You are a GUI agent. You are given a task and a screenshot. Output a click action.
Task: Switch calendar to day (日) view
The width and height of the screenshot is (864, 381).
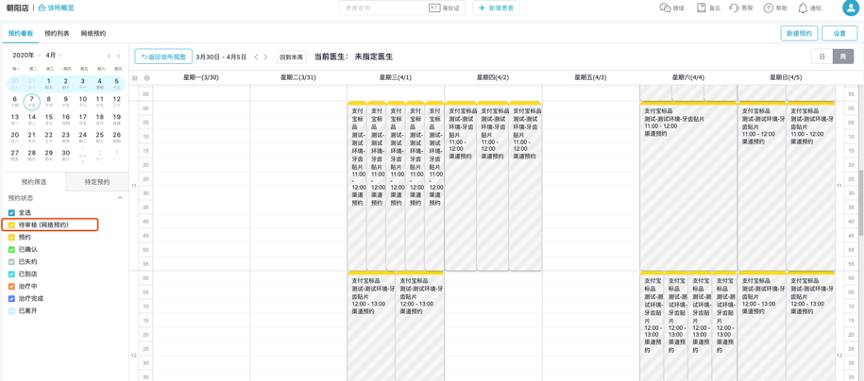pyautogui.click(x=822, y=56)
